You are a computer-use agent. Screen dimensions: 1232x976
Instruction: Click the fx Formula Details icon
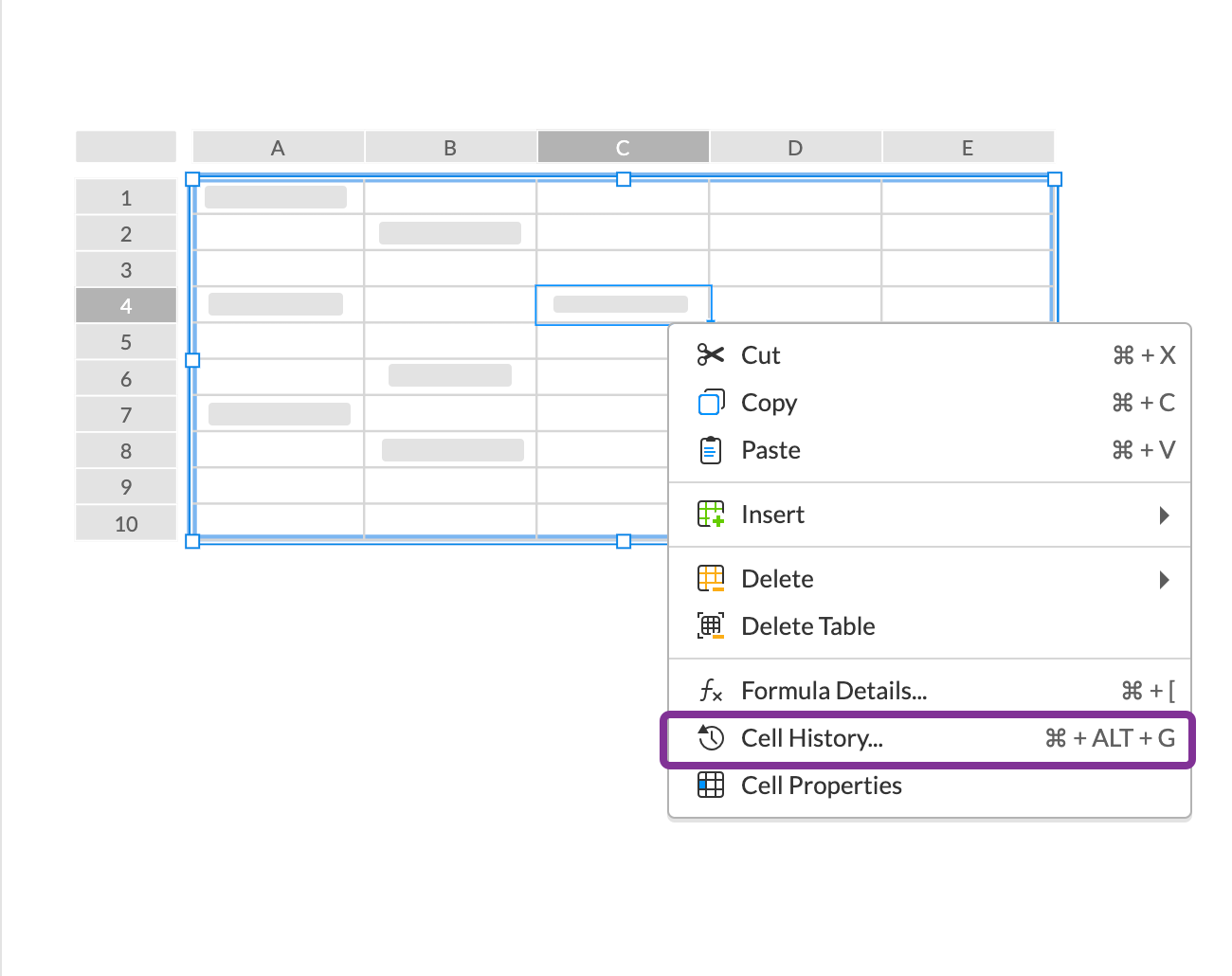pos(711,691)
